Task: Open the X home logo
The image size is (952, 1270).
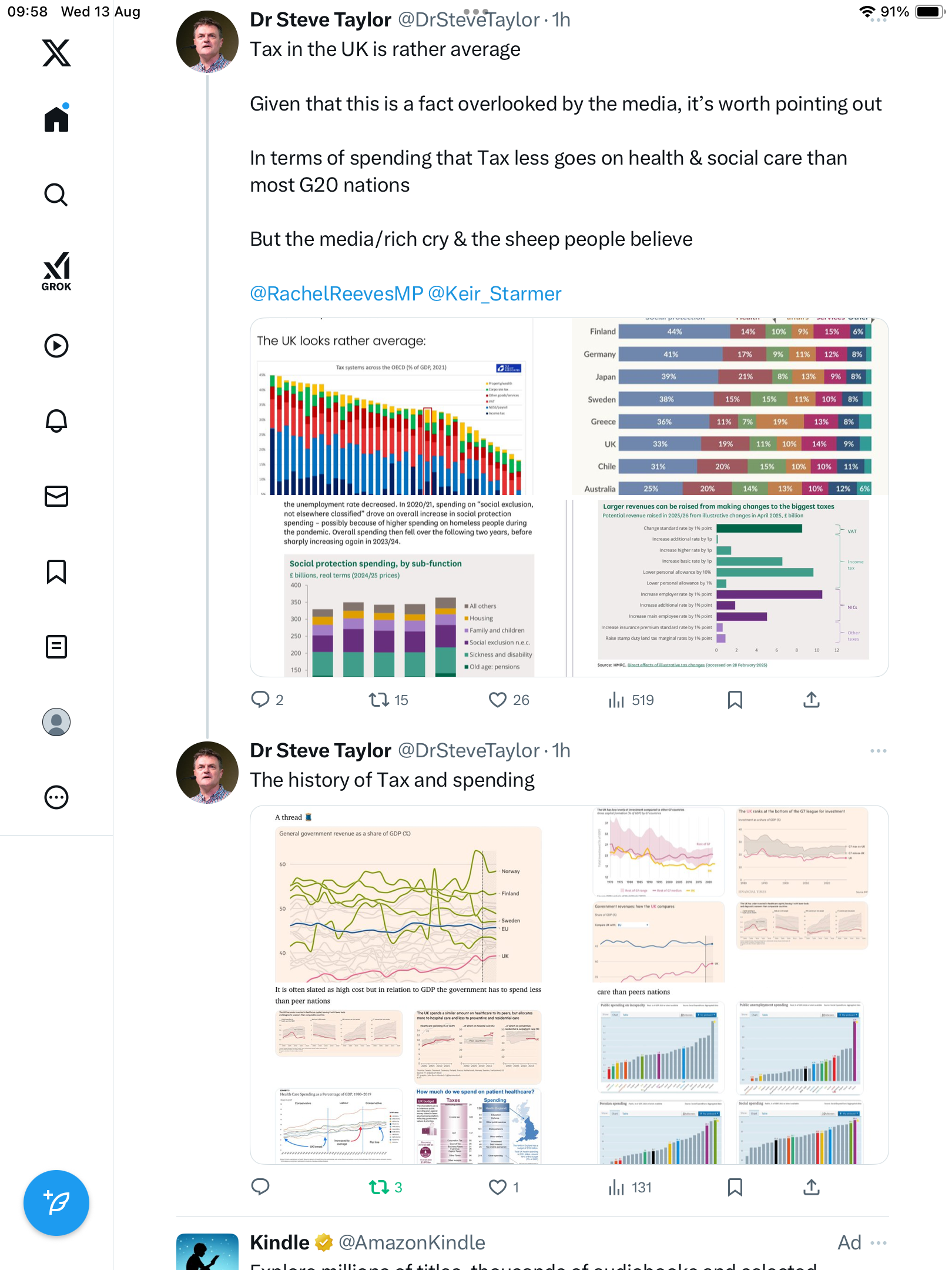Action: point(56,53)
